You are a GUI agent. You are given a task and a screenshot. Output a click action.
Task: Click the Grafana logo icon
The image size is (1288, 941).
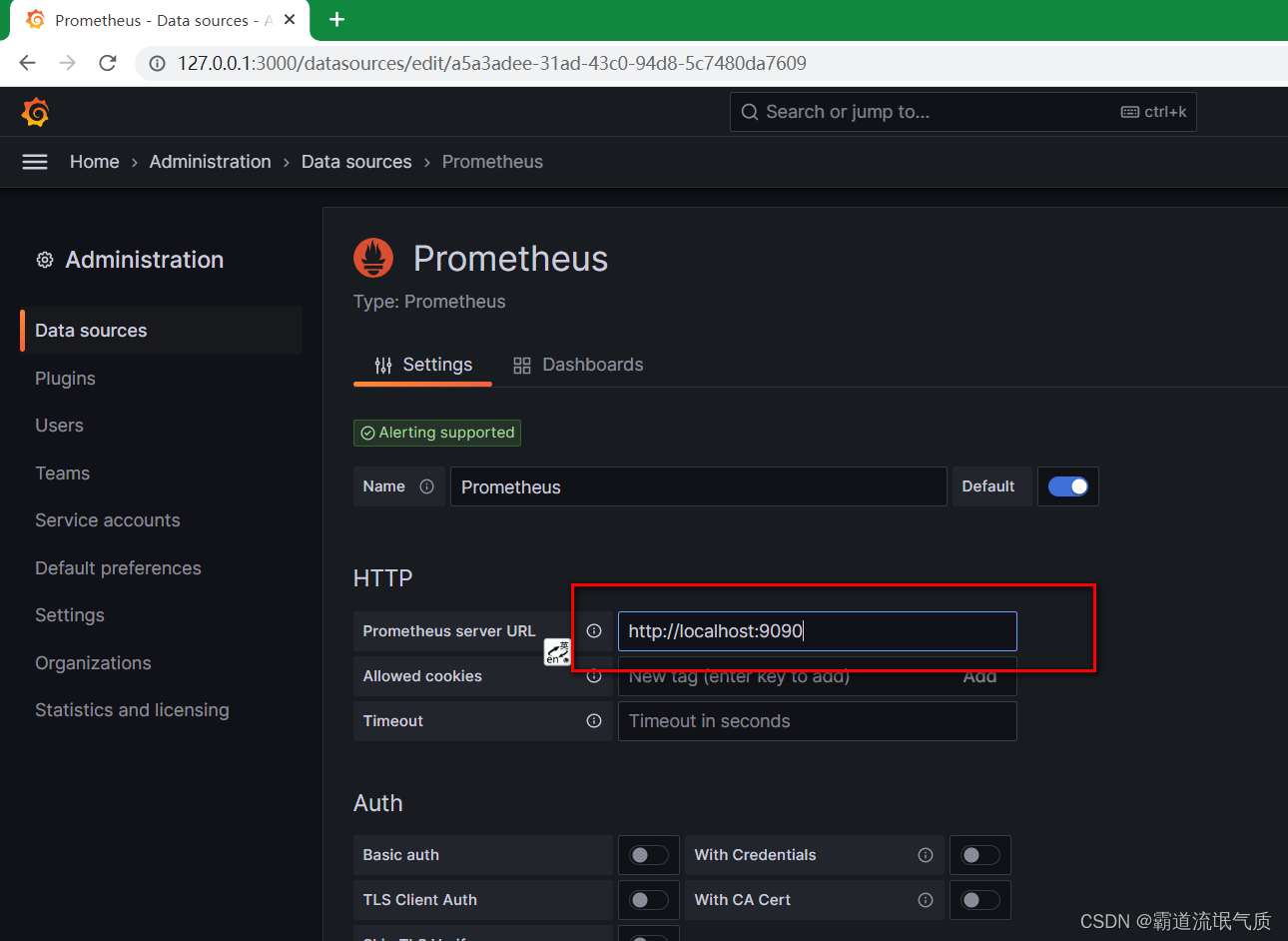[36, 112]
